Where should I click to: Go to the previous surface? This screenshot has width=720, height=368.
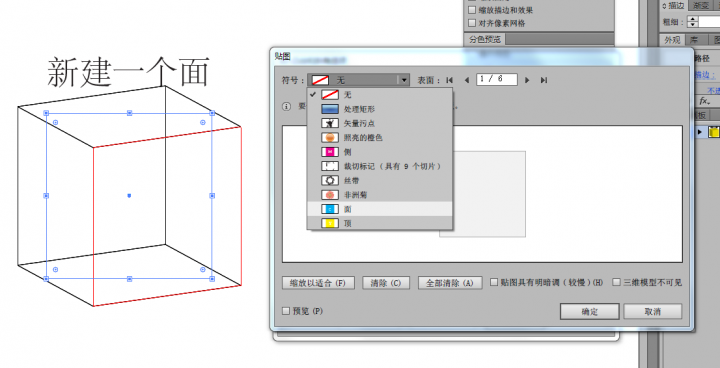pos(467,80)
